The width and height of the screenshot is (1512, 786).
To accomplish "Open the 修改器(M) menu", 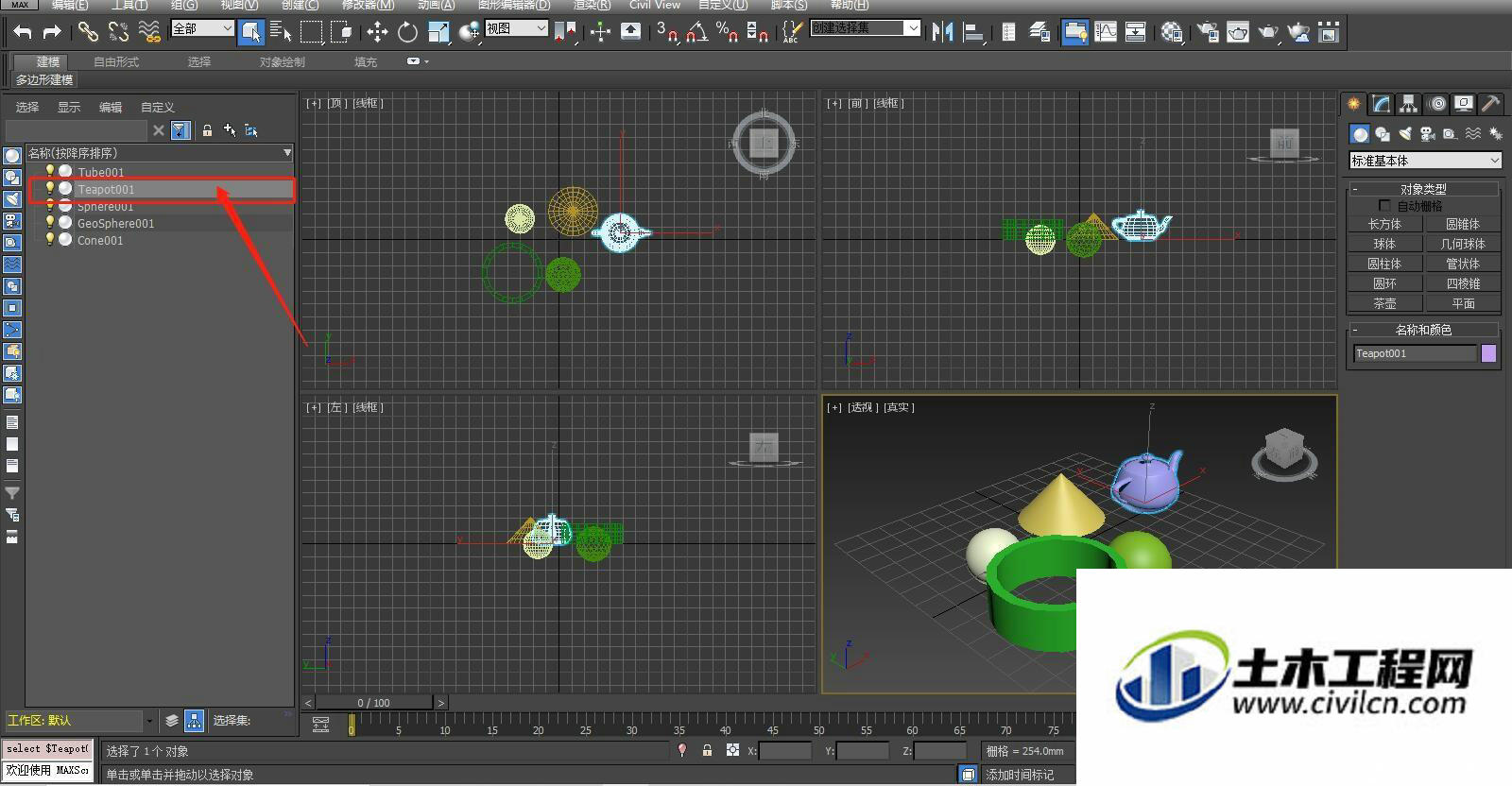I will (x=368, y=5).
